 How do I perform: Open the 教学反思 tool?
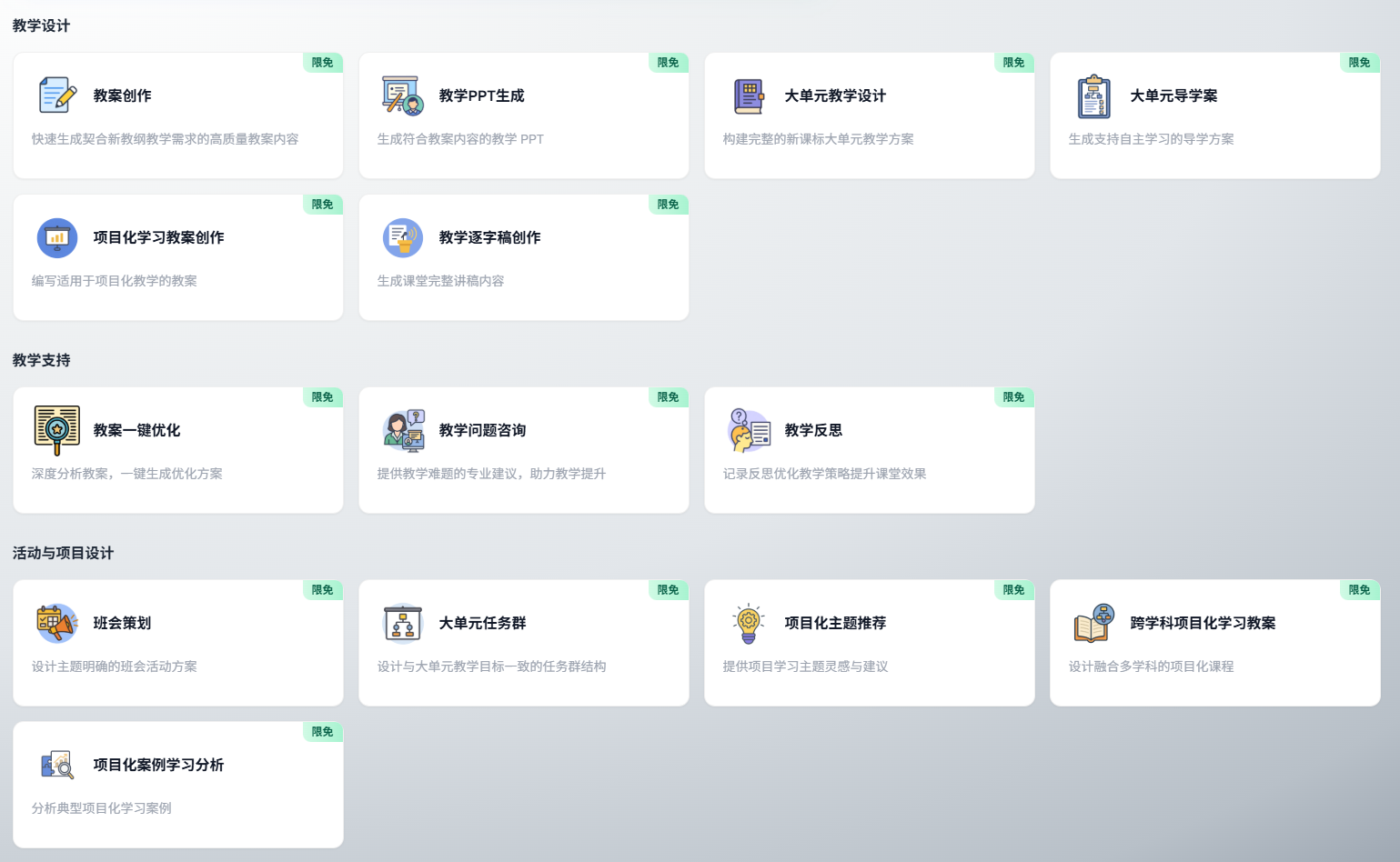tap(869, 449)
